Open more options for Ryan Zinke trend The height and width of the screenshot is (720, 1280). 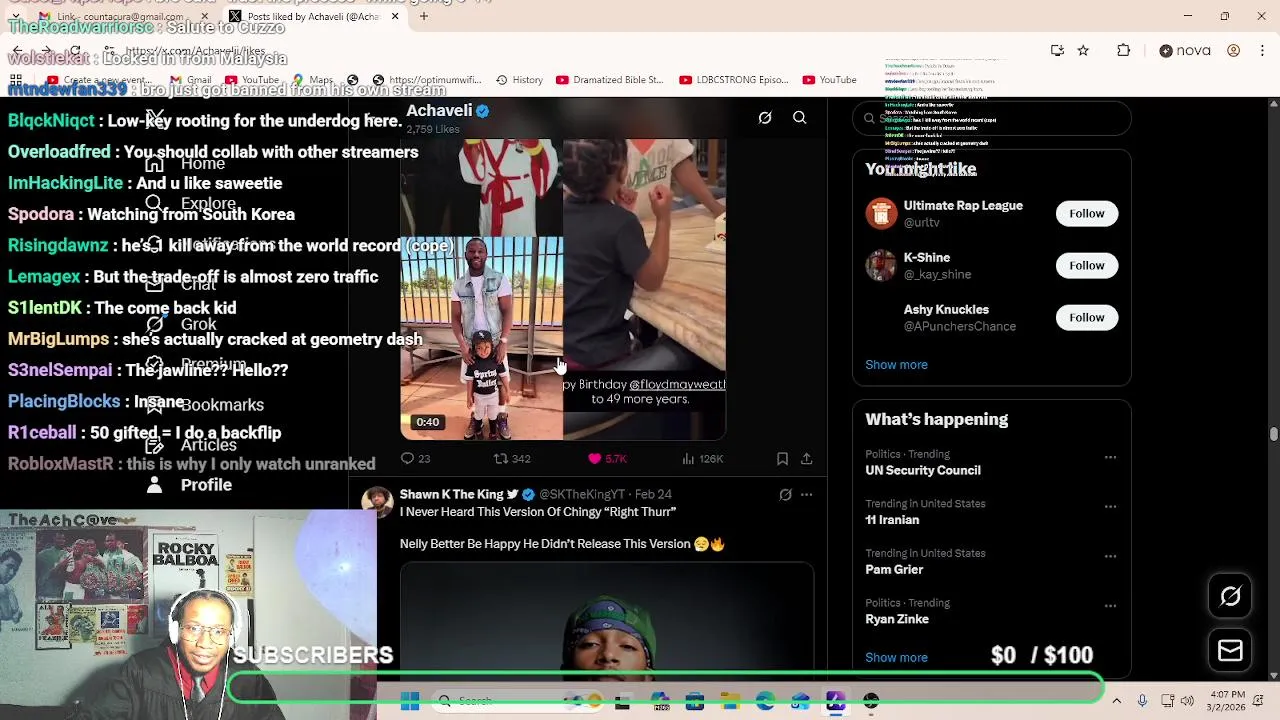point(1110,606)
